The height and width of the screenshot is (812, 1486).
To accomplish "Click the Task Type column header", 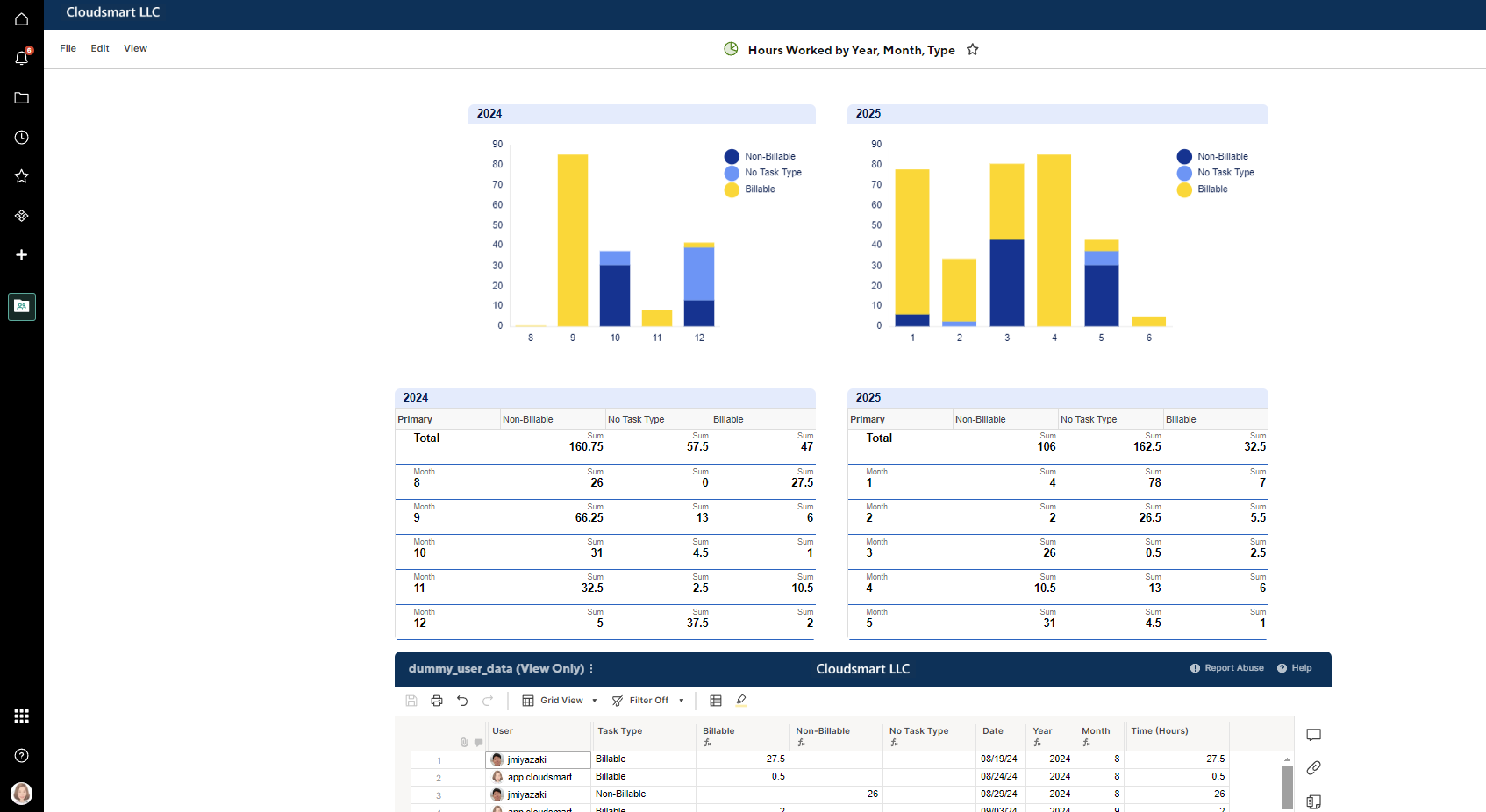I will pos(644,736).
